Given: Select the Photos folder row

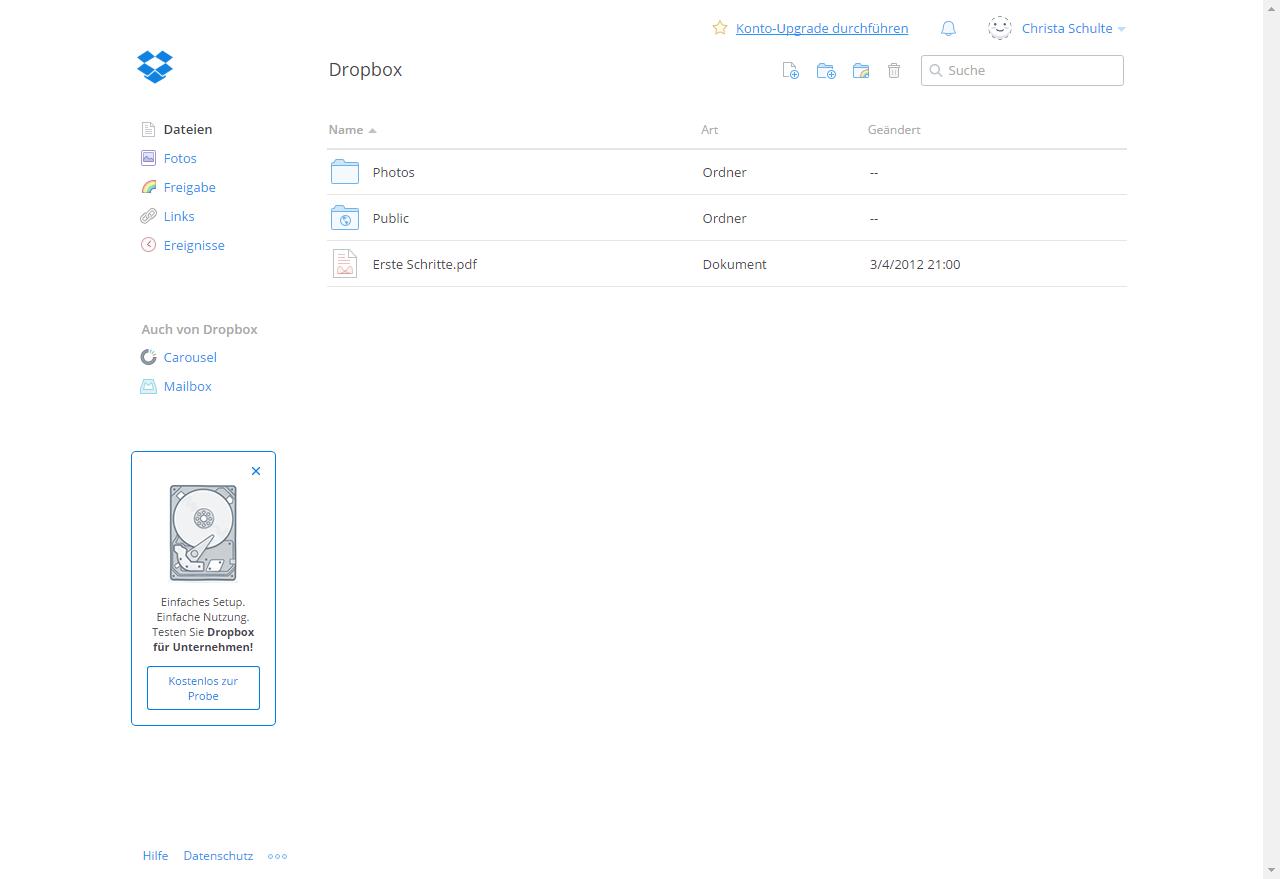Looking at the screenshot, I should click(x=394, y=172).
